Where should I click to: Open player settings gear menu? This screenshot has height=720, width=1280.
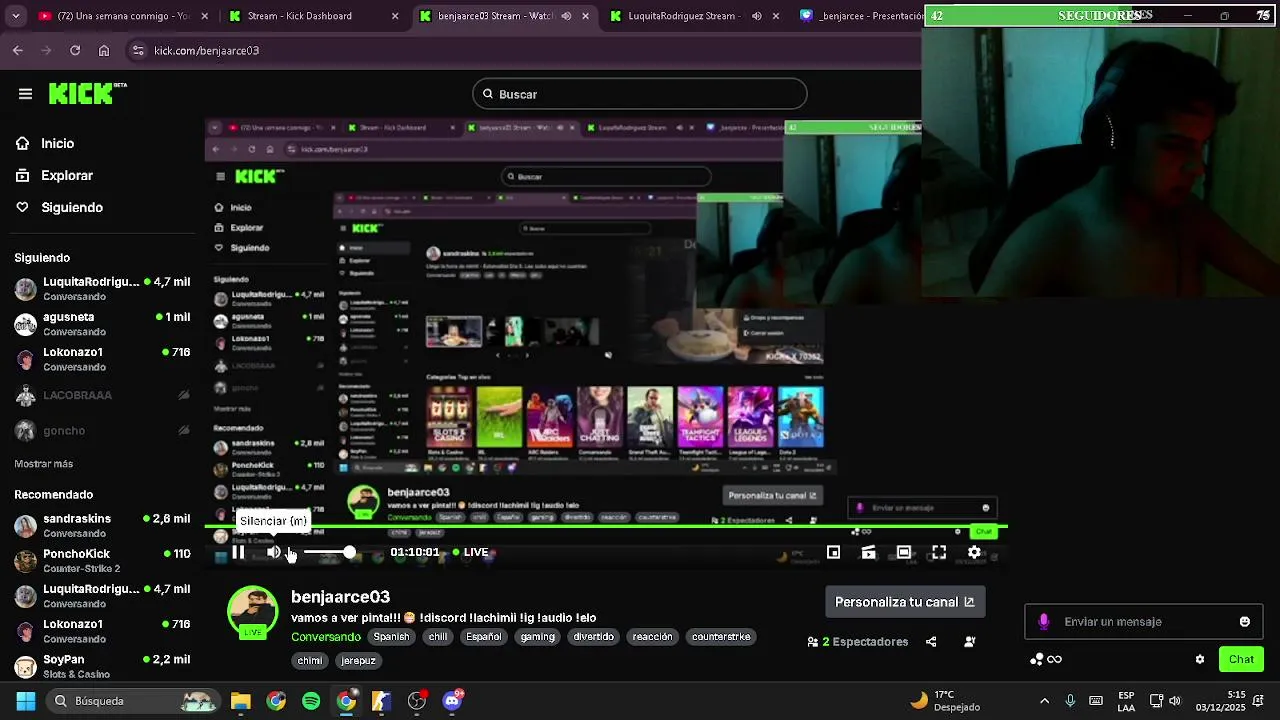pyautogui.click(x=974, y=552)
